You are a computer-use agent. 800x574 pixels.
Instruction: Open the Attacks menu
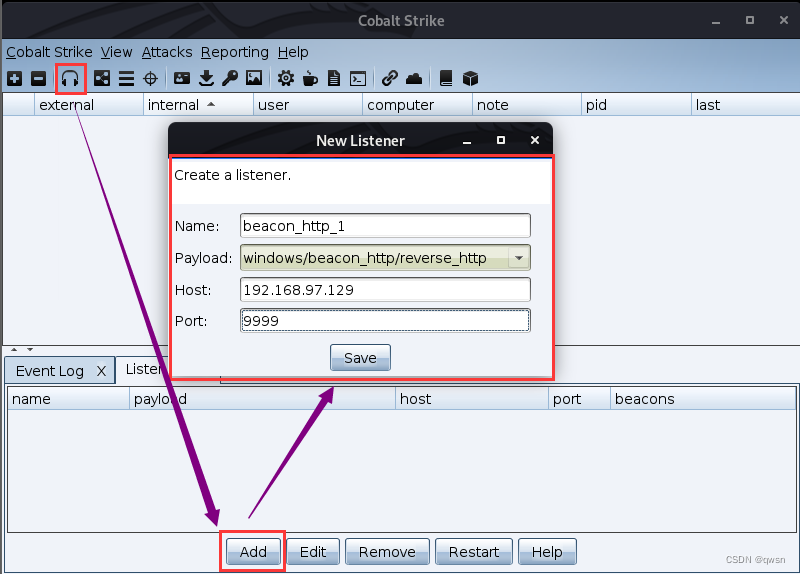click(x=167, y=52)
